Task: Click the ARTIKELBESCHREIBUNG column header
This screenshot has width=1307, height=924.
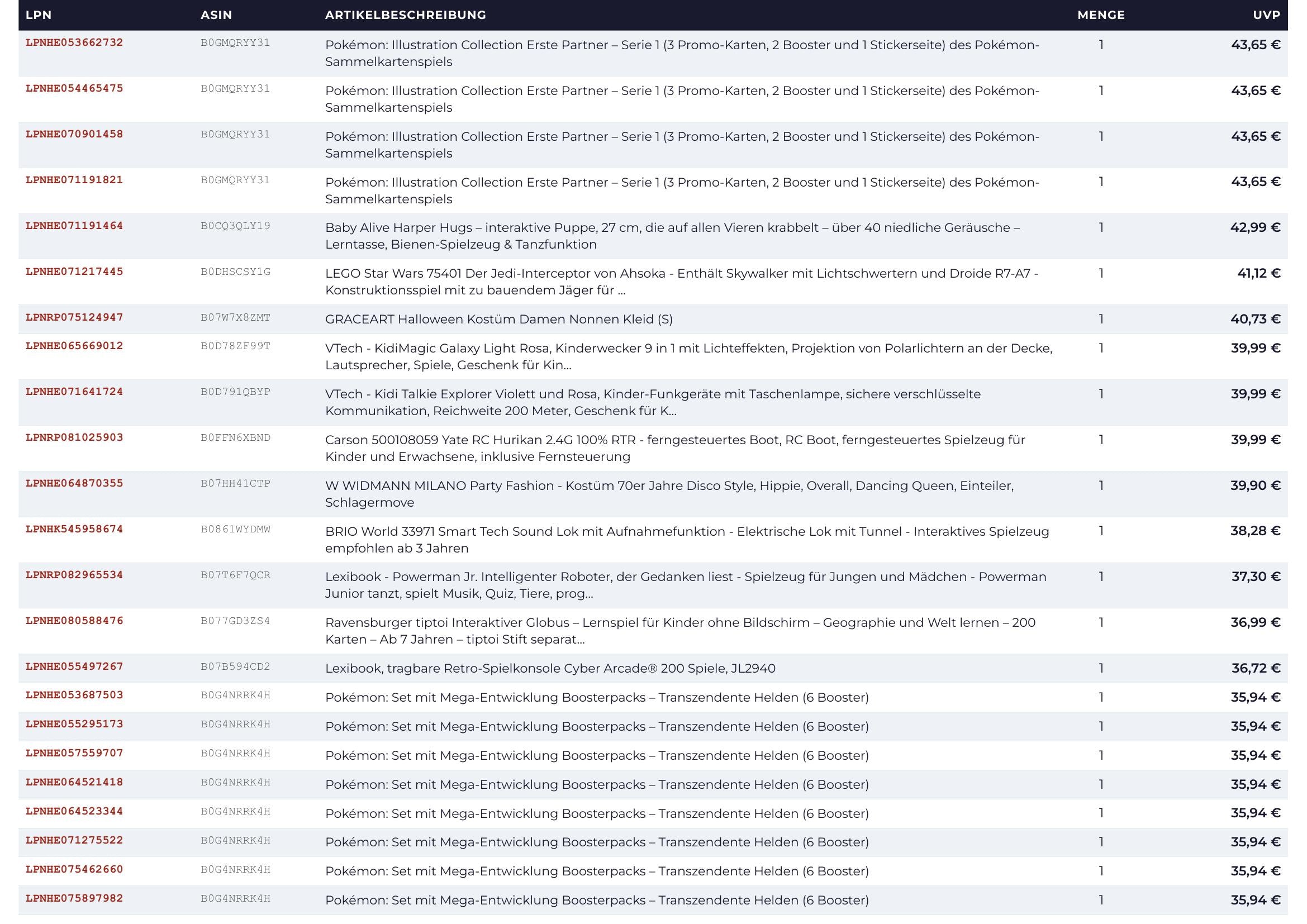Action: pos(405,15)
